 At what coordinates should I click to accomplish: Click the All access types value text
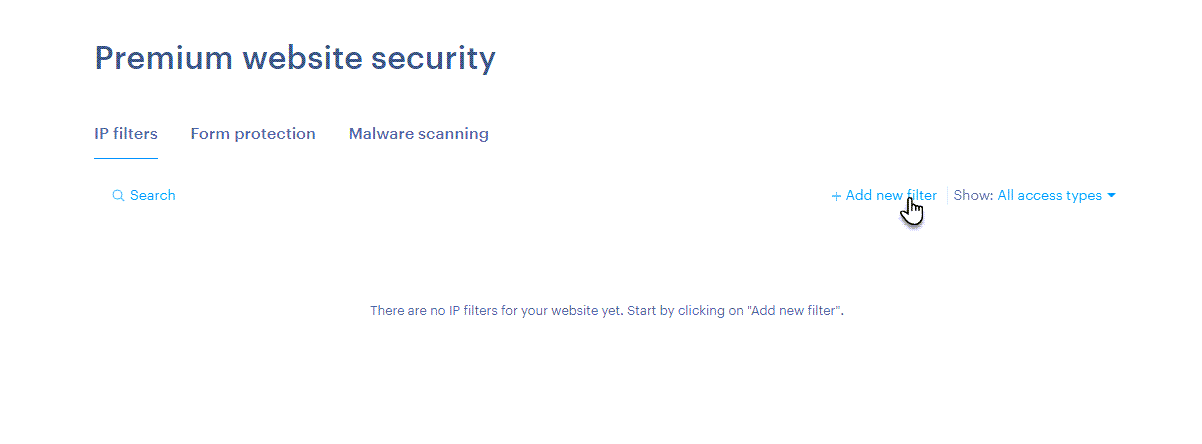point(1050,196)
